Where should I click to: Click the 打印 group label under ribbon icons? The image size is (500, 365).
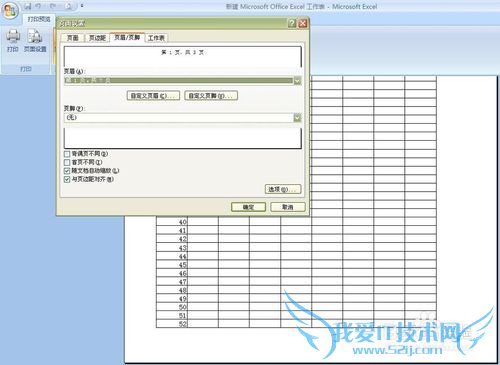(26, 69)
